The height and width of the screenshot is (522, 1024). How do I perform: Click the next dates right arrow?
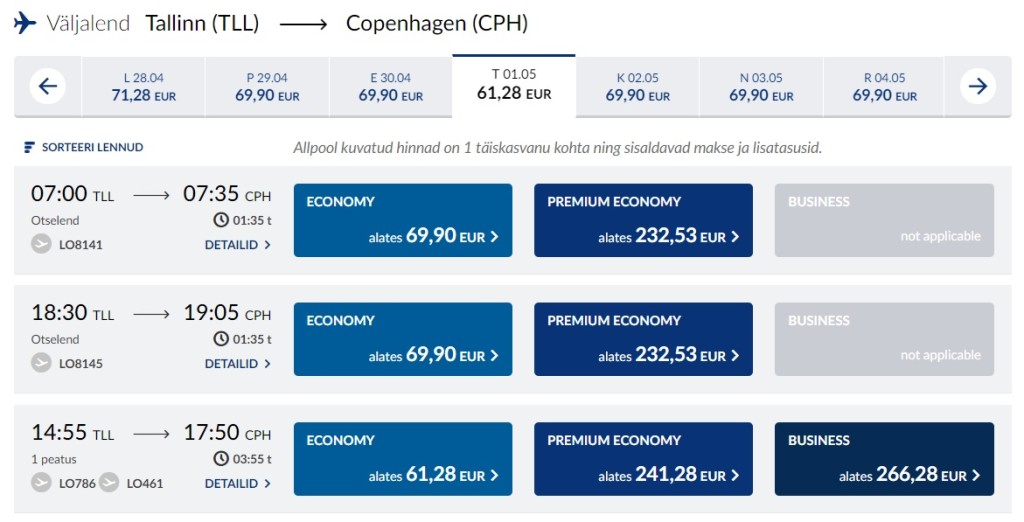977,86
